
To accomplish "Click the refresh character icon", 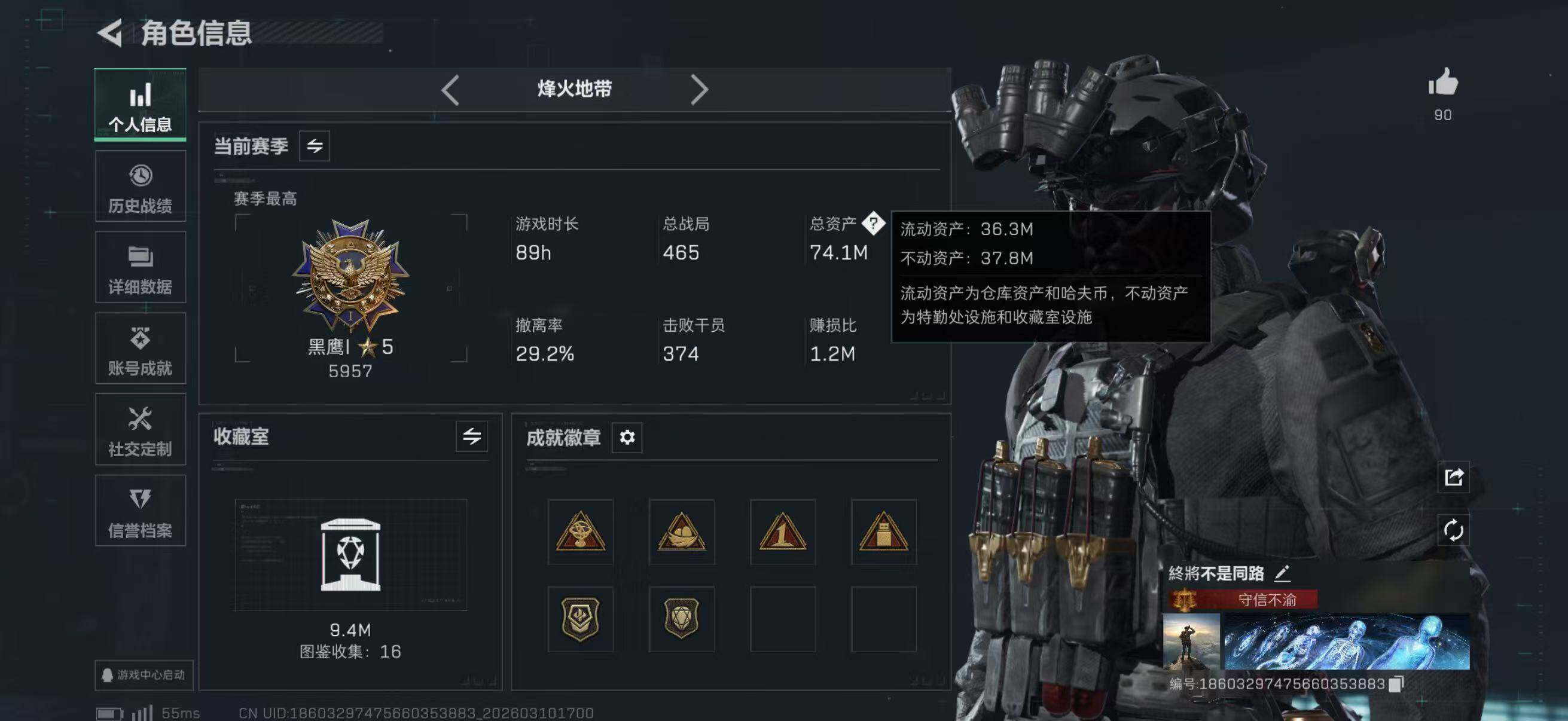I will click(1454, 530).
